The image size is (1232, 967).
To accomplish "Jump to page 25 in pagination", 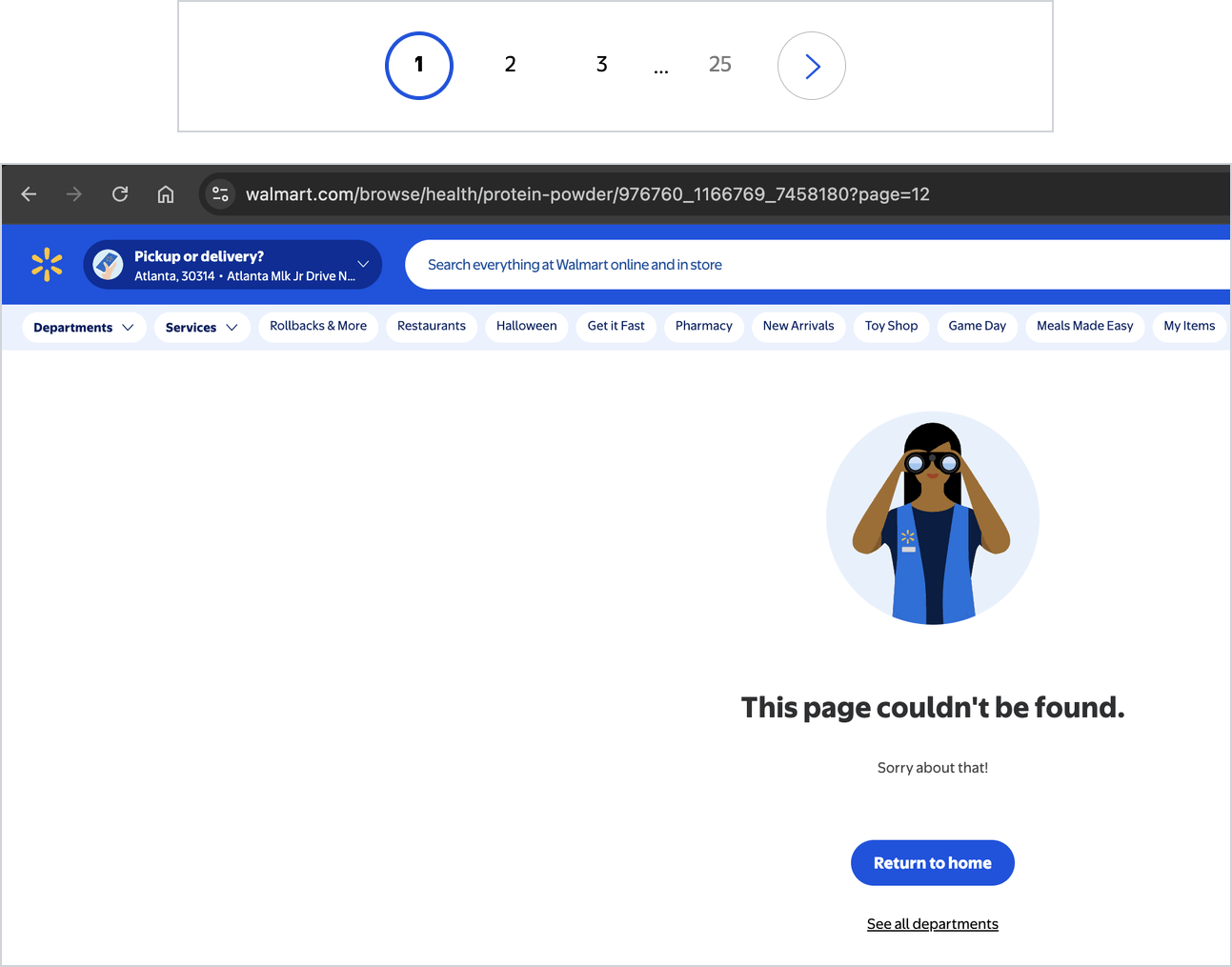I will coord(720,65).
